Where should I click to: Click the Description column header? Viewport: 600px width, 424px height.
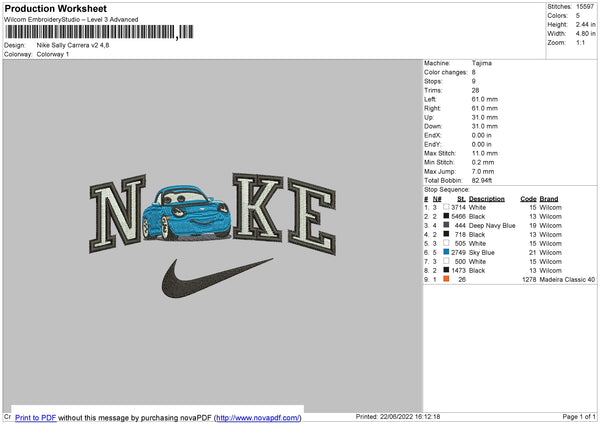tap(486, 199)
